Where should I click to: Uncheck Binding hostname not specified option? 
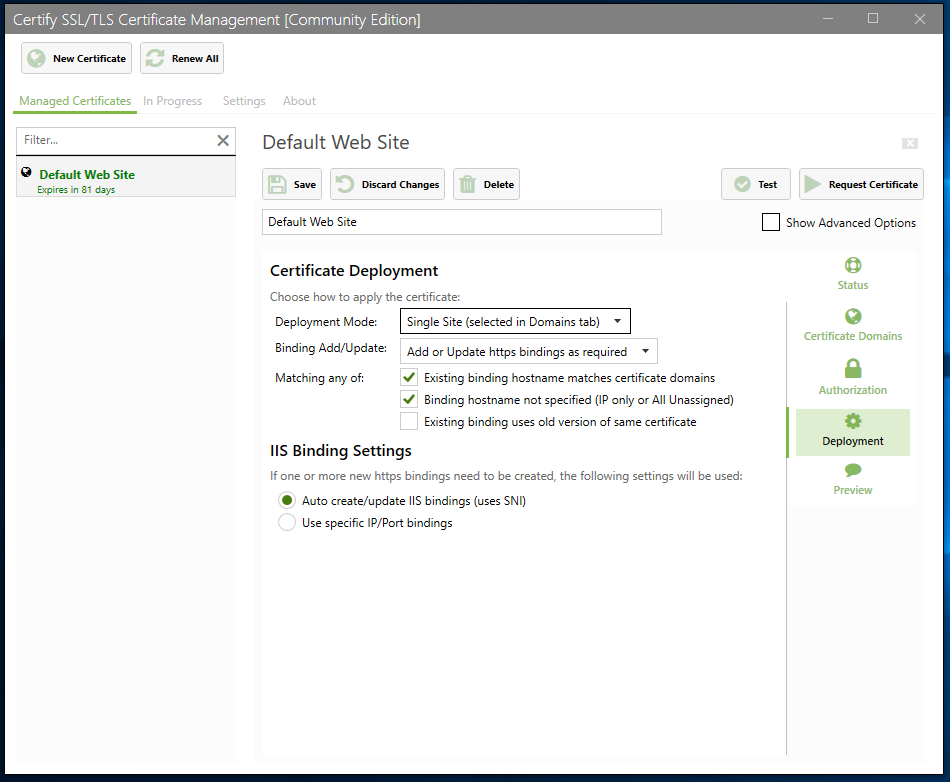[409, 400]
